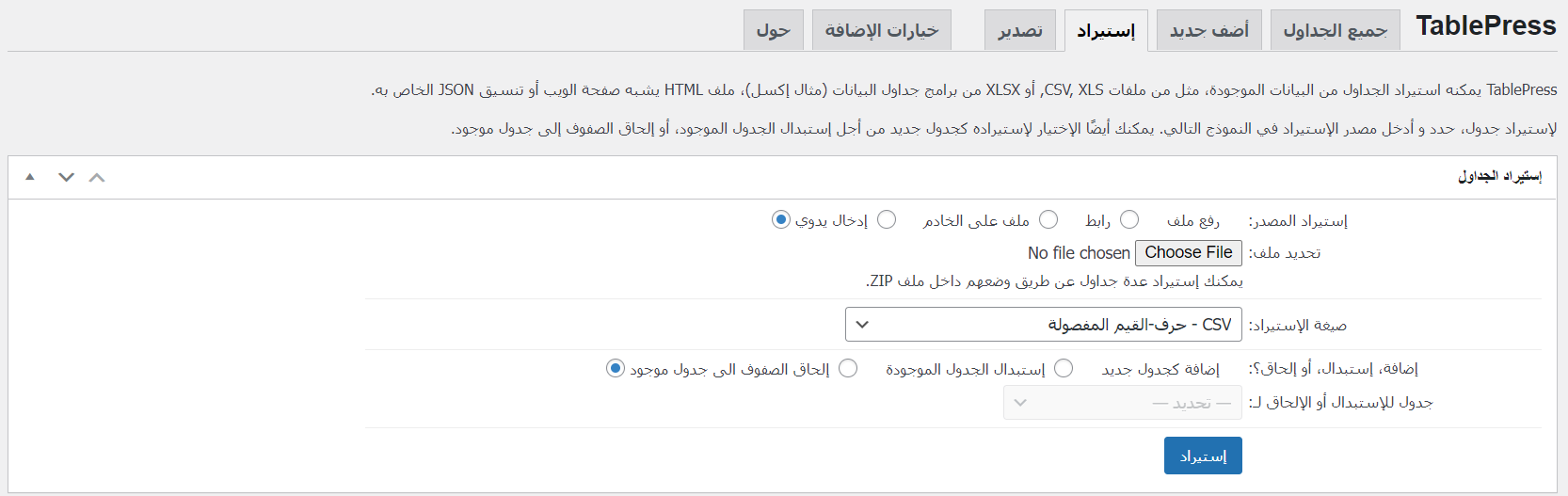Choose إلحاق الصفوف الى جدول موجود
The width and height of the screenshot is (1568, 496).
click(x=616, y=369)
